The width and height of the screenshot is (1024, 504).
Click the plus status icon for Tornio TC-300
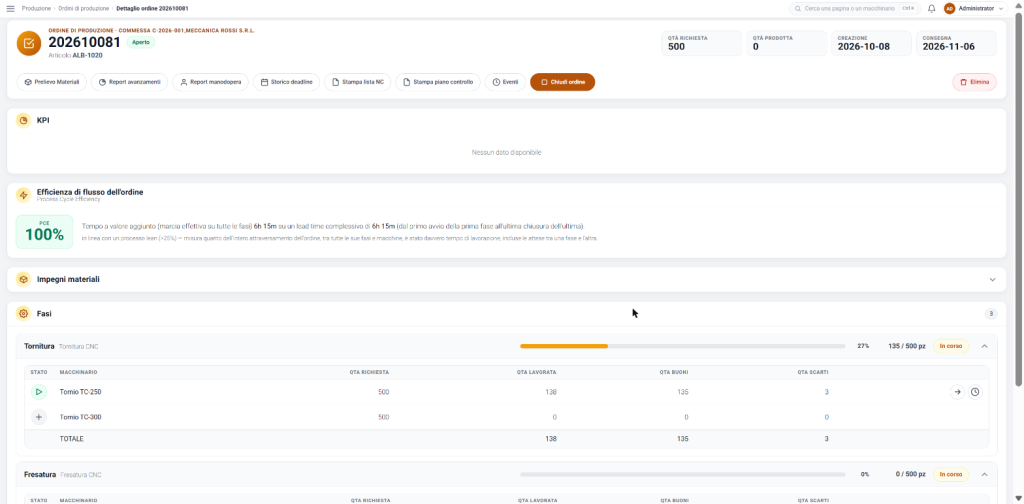click(39, 417)
